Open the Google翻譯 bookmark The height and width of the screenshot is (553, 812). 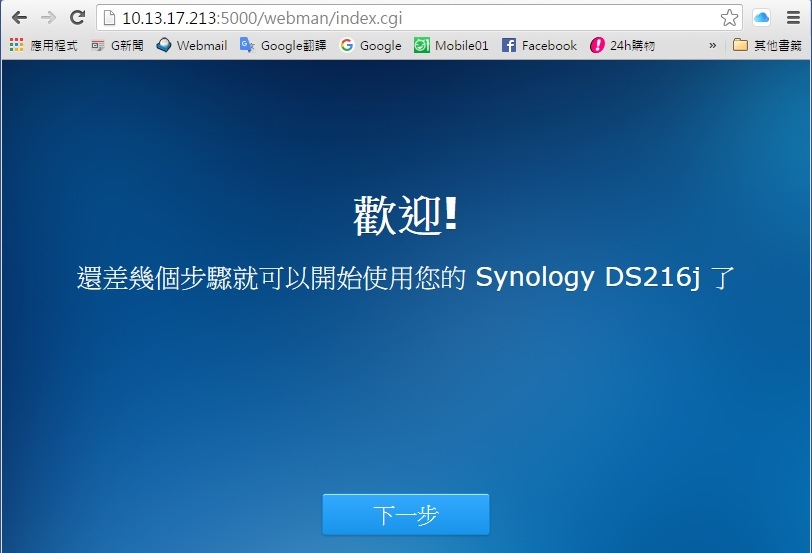(283, 46)
